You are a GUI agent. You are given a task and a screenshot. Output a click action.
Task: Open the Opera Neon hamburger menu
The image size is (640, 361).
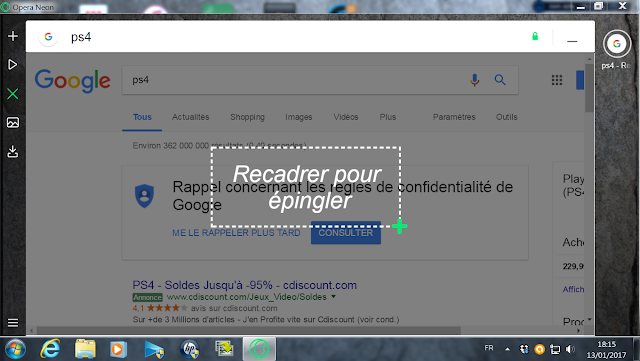tap(13, 323)
